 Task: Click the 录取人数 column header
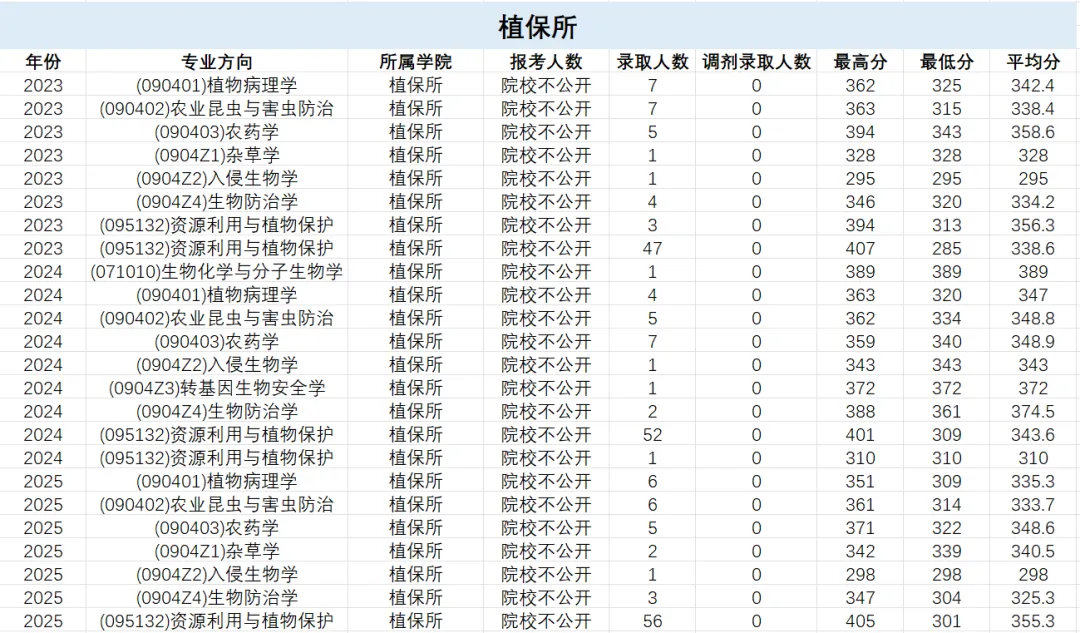652,62
